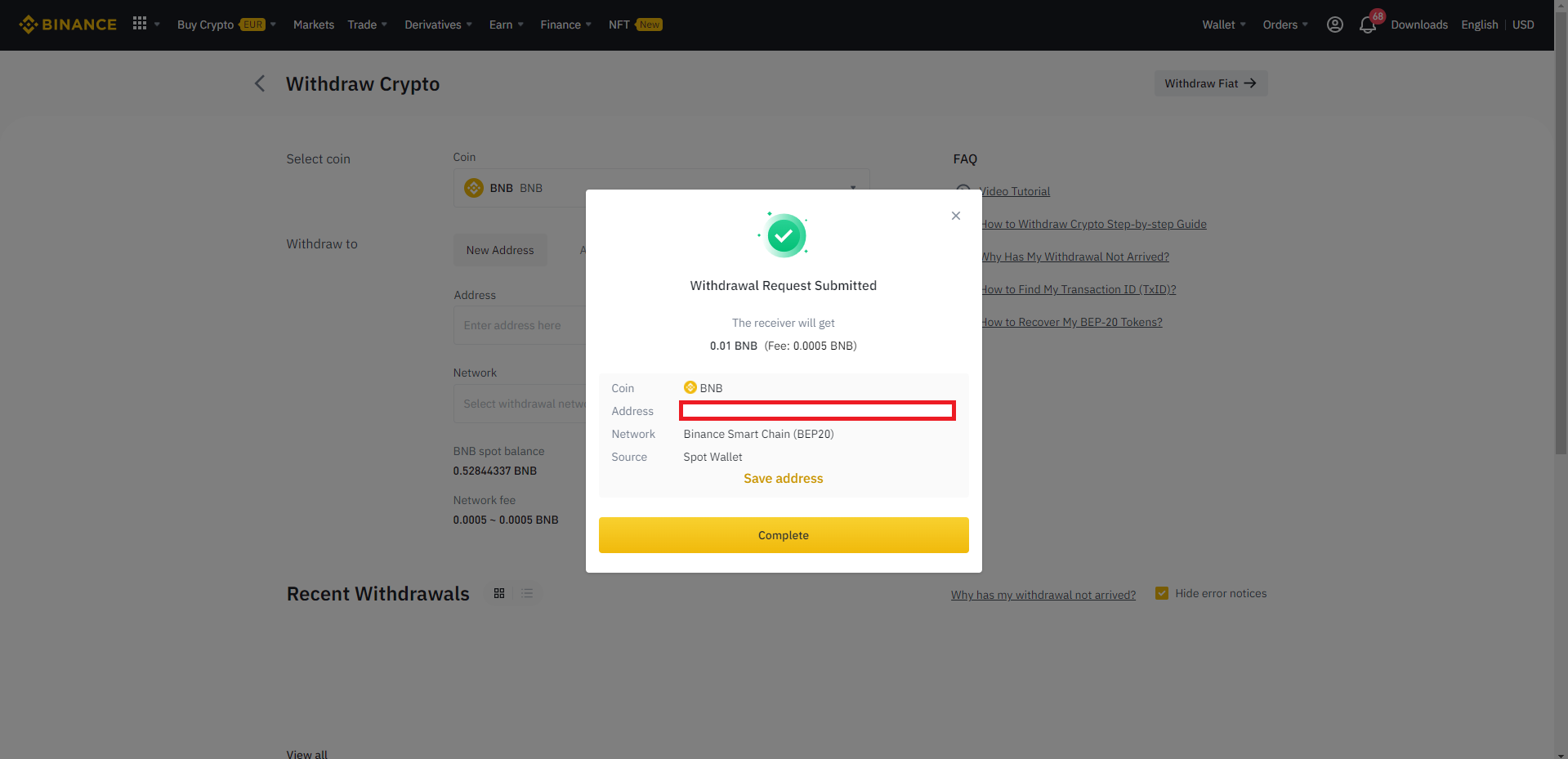Click the Withdrawal Request Submitted heading
The height and width of the screenshot is (759, 1568).
pos(783,285)
